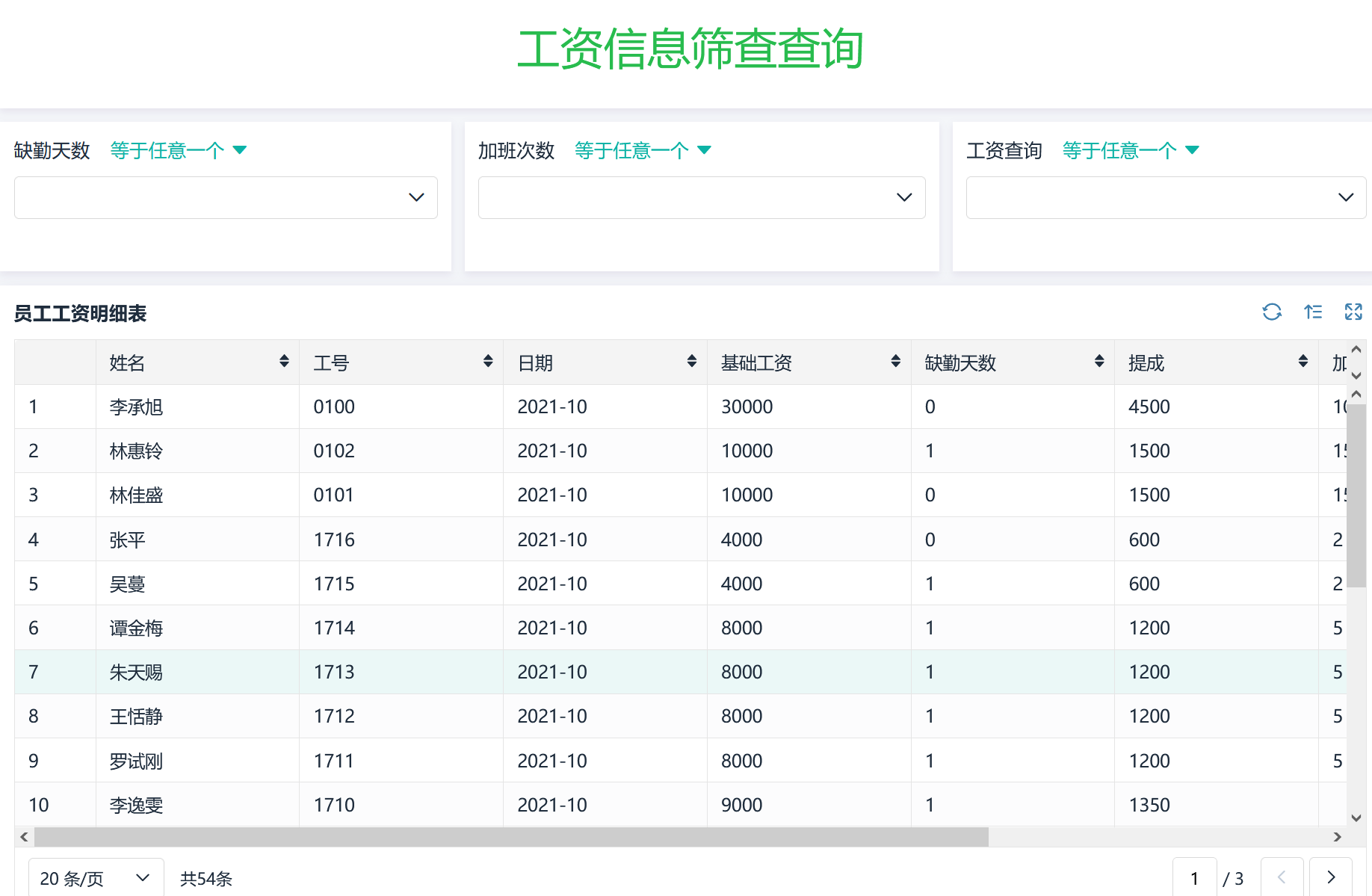Open 加班次数 condition dropdown 等于任意一个

(x=643, y=150)
